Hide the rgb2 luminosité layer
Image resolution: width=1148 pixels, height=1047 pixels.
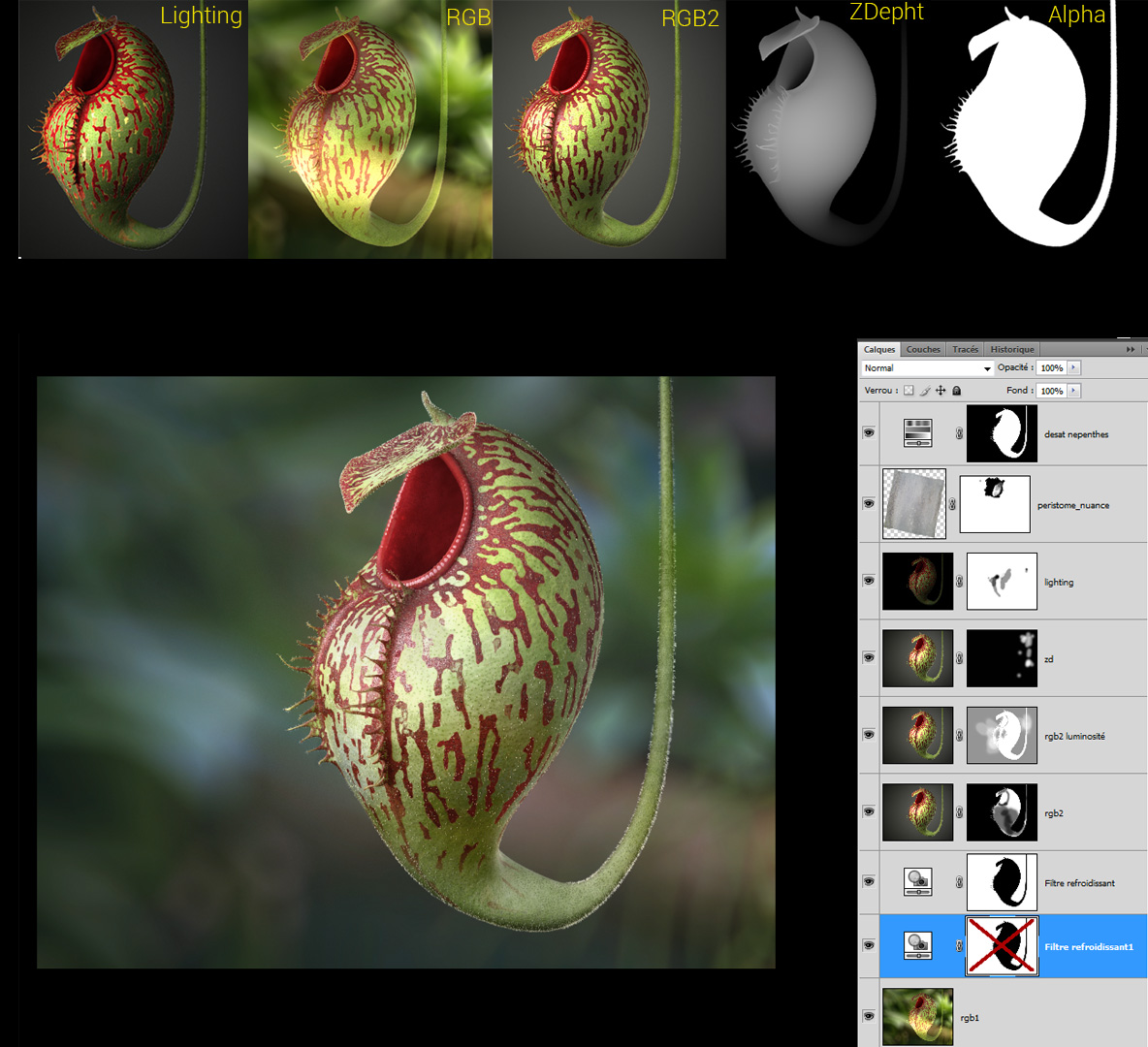tap(869, 735)
